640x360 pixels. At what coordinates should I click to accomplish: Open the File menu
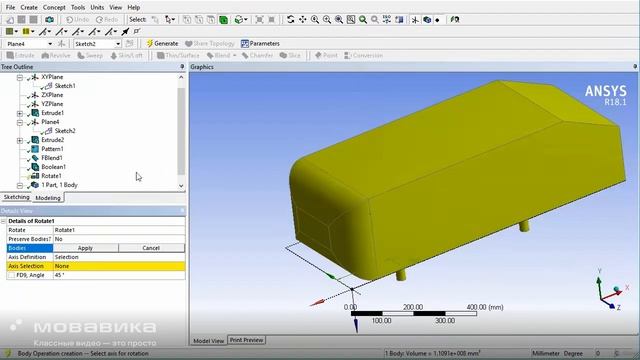[x=10, y=7]
